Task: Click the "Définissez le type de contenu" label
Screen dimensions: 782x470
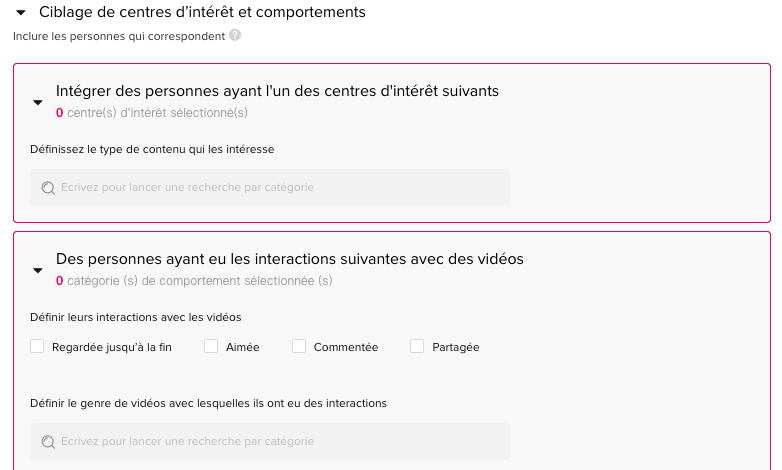Action: click(152, 149)
